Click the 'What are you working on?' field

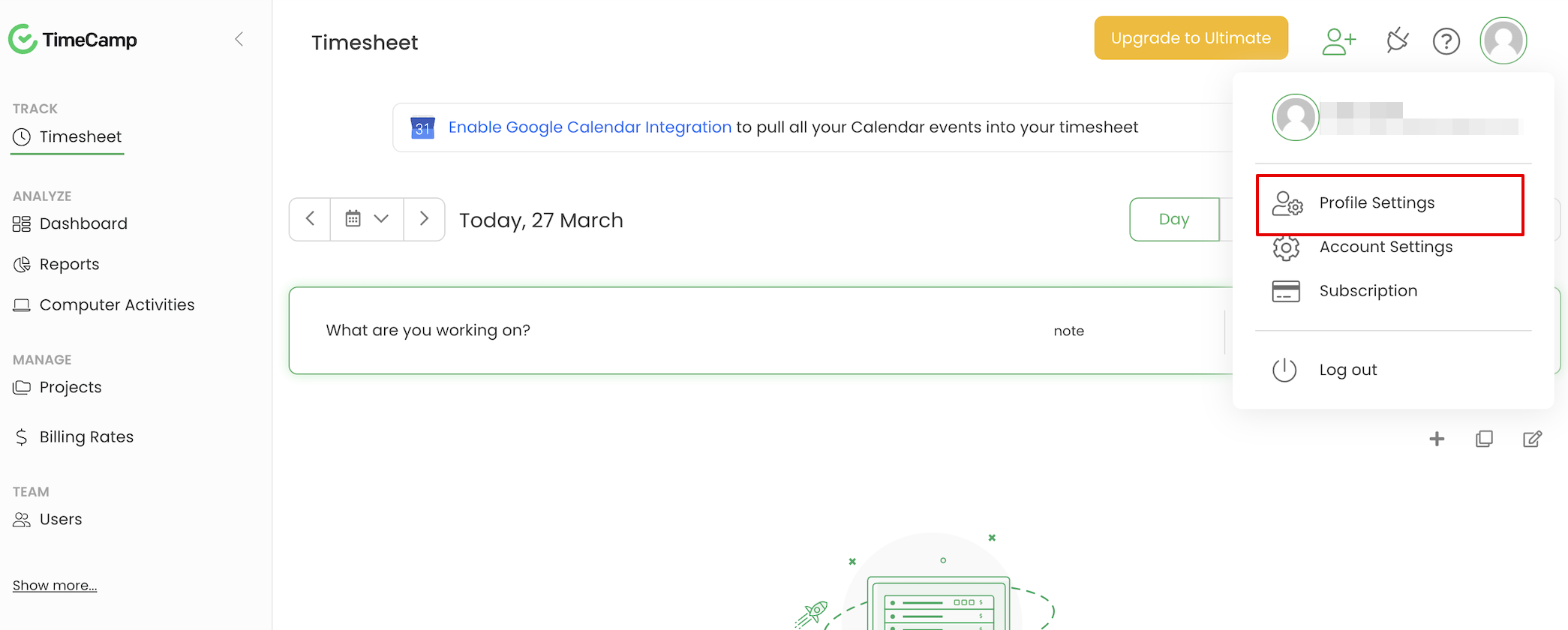click(428, 331)
